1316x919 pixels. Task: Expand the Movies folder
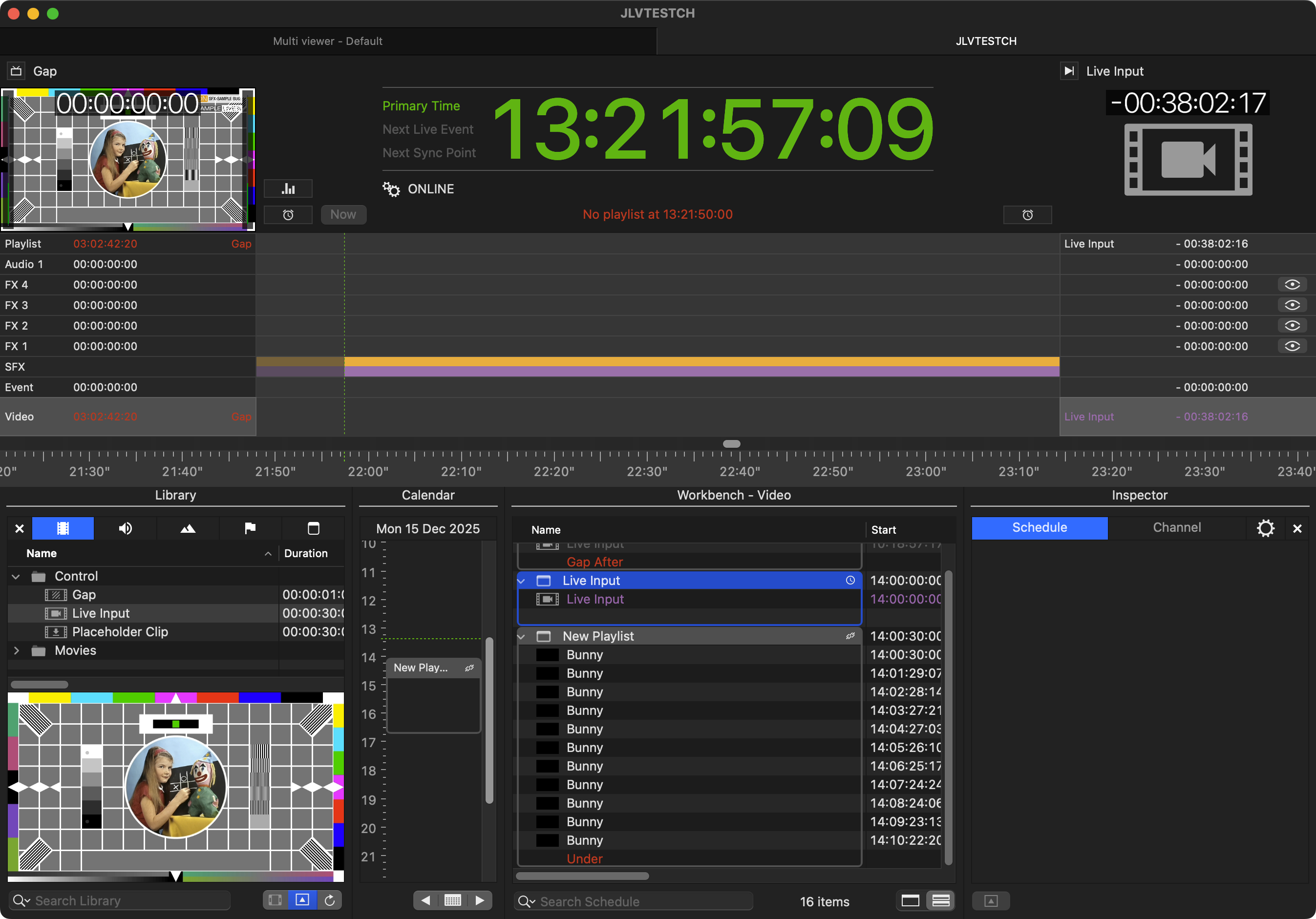point(16,650)
